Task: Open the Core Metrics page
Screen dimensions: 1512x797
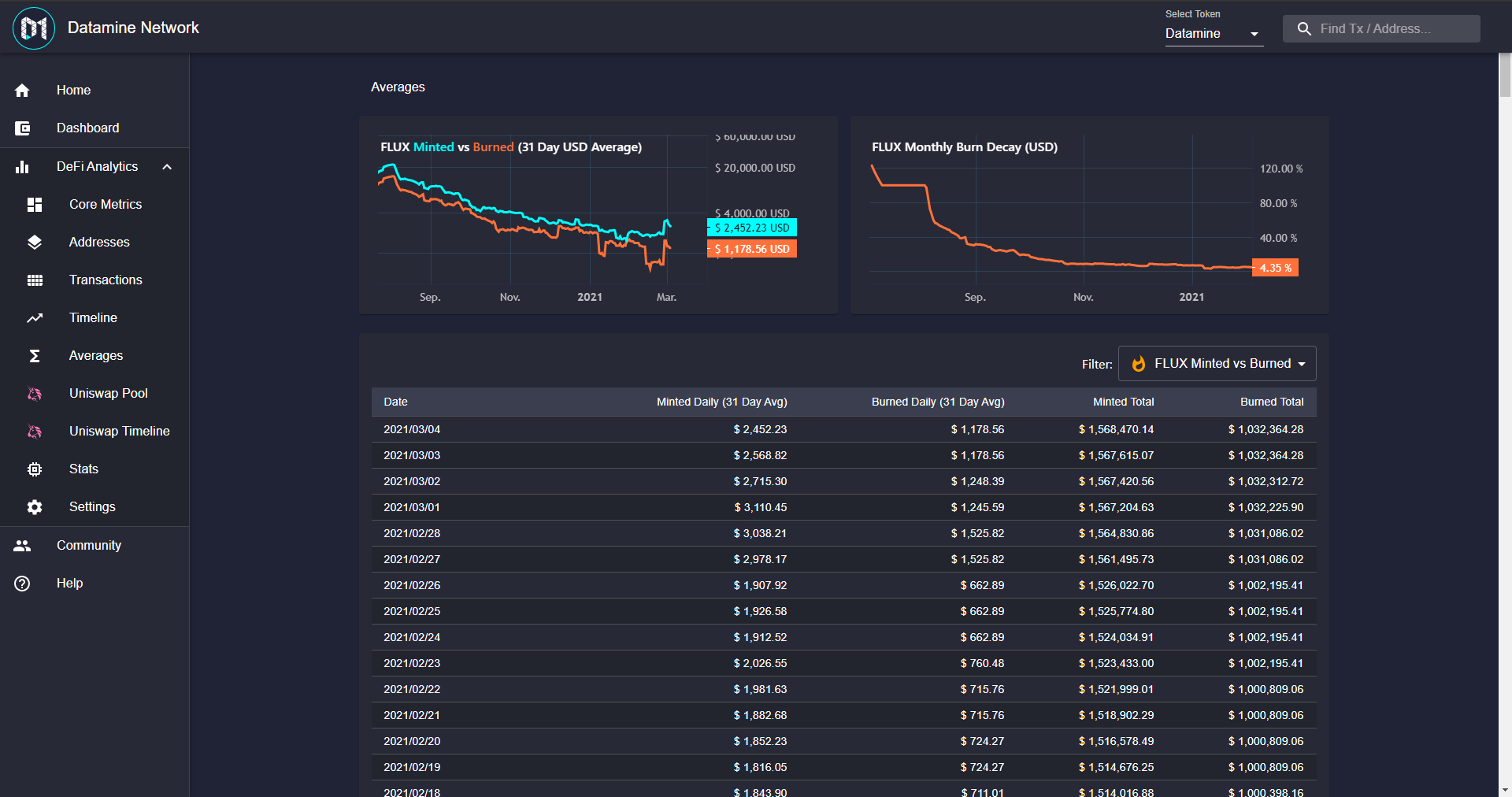Action: (94, 205)
